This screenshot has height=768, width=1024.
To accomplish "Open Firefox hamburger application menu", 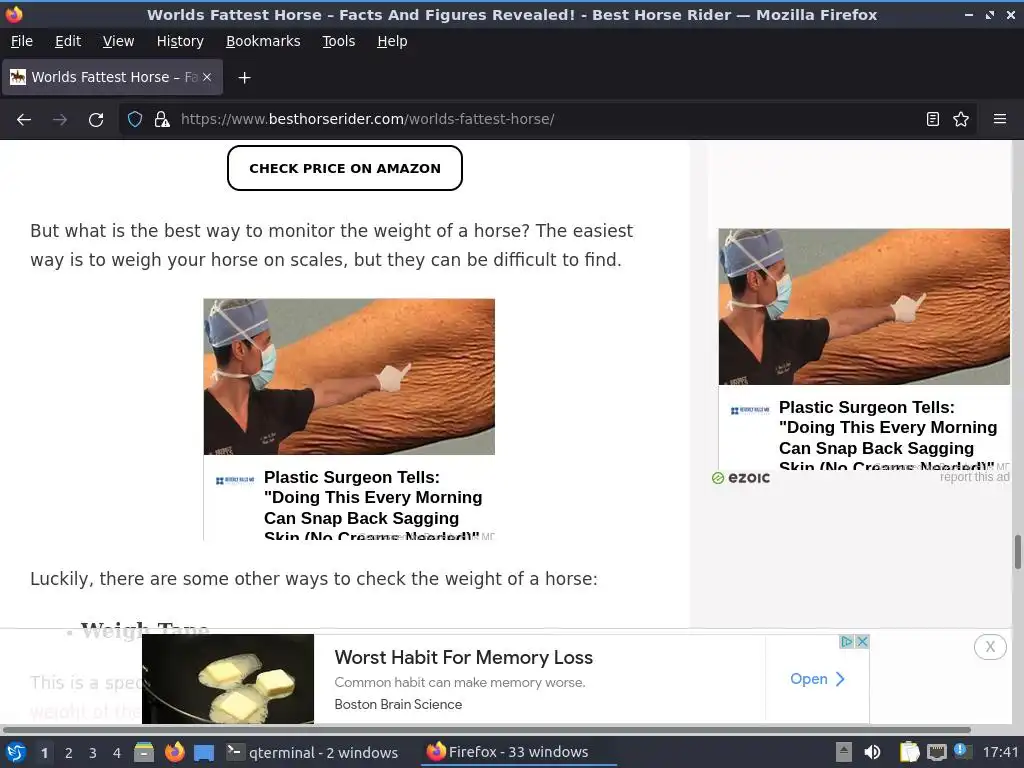I will tap(999, 119).
